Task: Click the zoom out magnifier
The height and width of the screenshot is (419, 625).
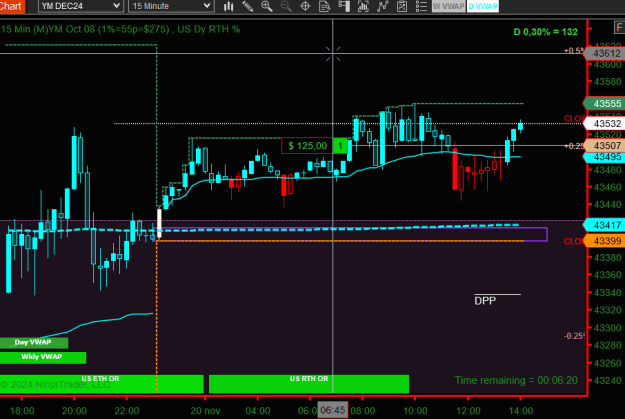Action: pyautogui.click(x=286, y=6)
